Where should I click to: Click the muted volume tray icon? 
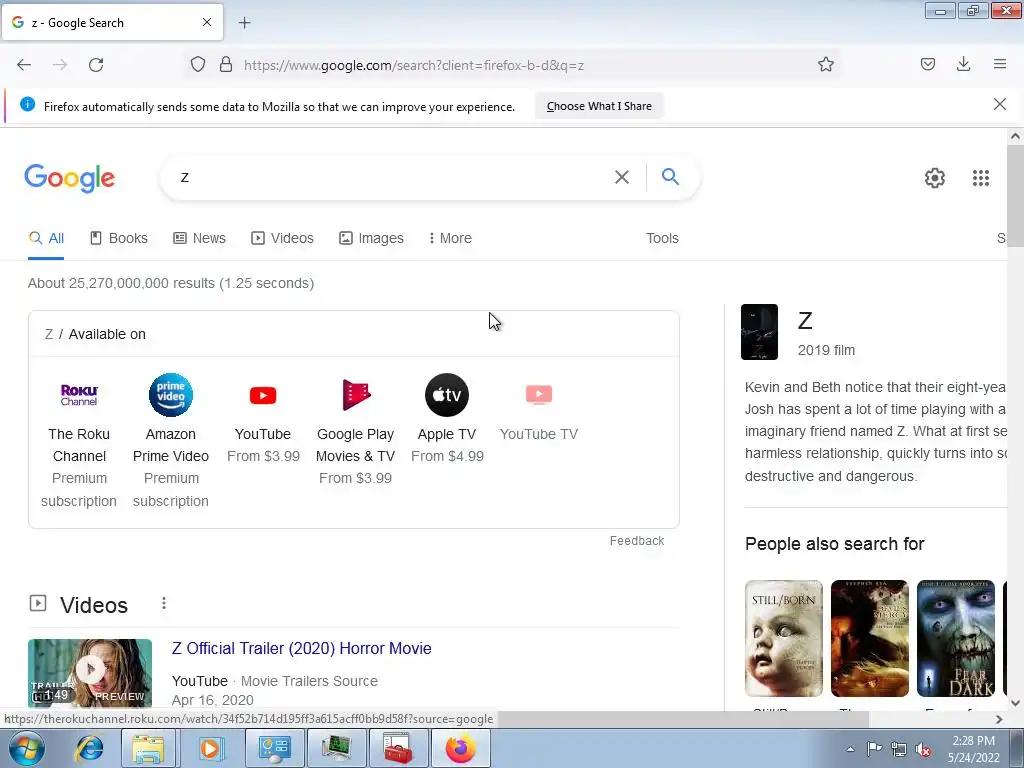(x=923, y=749)
